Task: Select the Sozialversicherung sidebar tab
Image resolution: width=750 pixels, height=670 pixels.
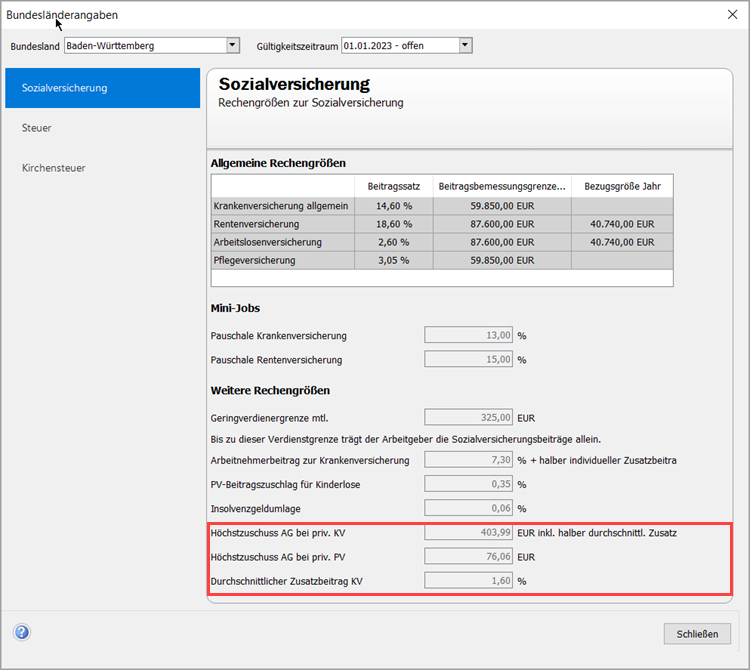Action: click(x=102, y=88)
